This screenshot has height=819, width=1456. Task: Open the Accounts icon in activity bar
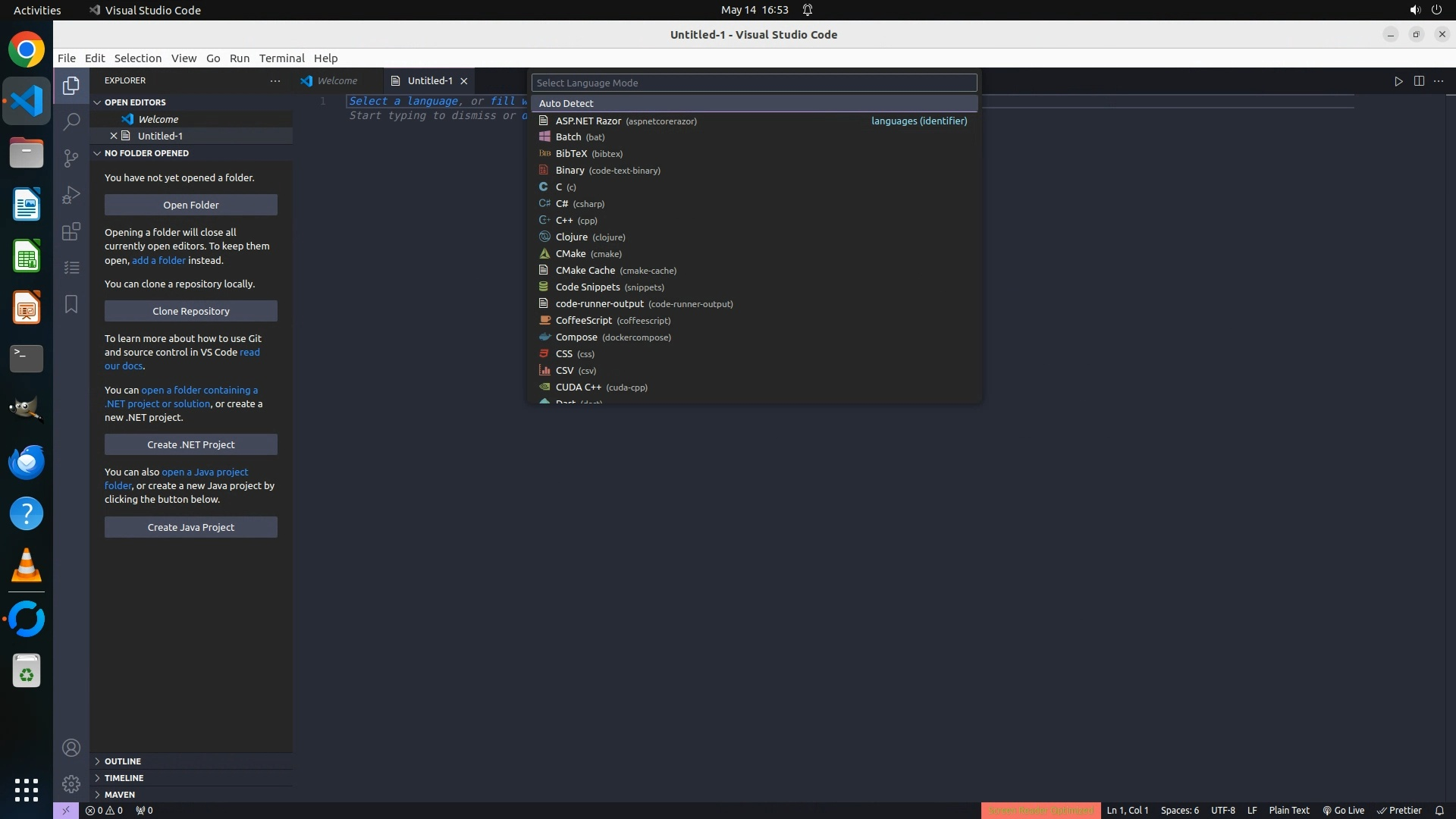pyautogui.click(x=71, y=748)
